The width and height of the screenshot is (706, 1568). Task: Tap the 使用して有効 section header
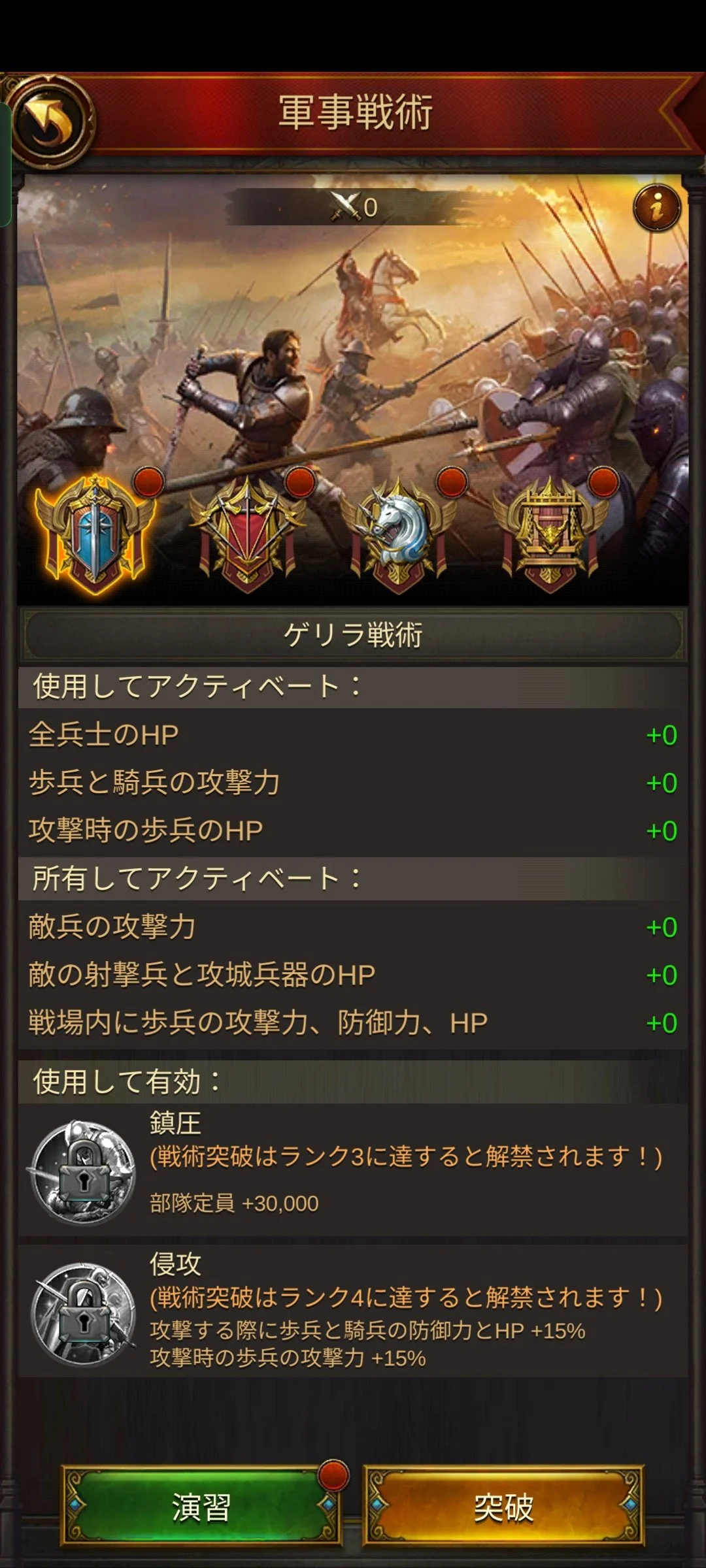(353, 1082)
